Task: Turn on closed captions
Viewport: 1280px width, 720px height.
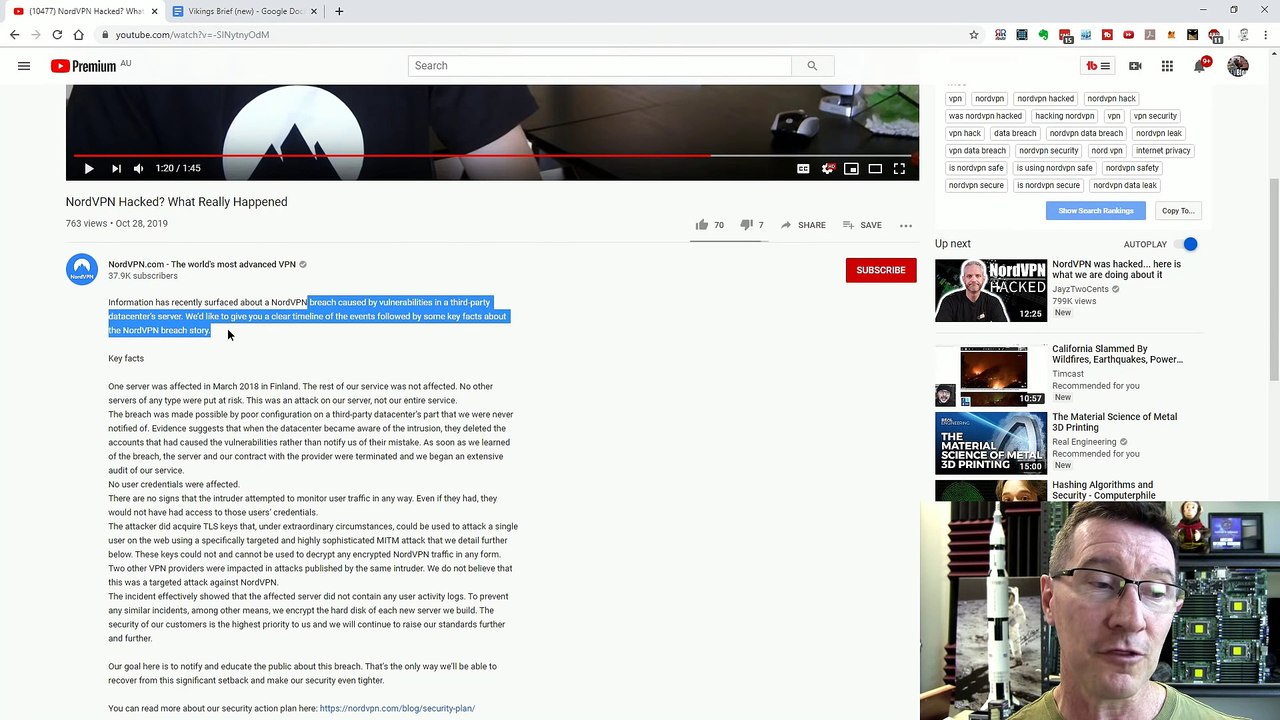Action: (803, 169)
